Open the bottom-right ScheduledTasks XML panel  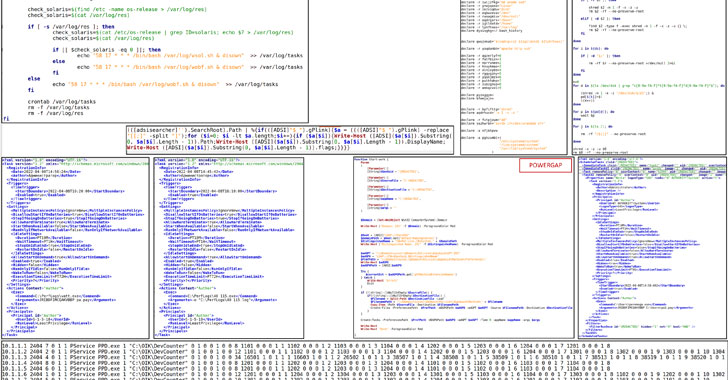click(x=652, y=247)
